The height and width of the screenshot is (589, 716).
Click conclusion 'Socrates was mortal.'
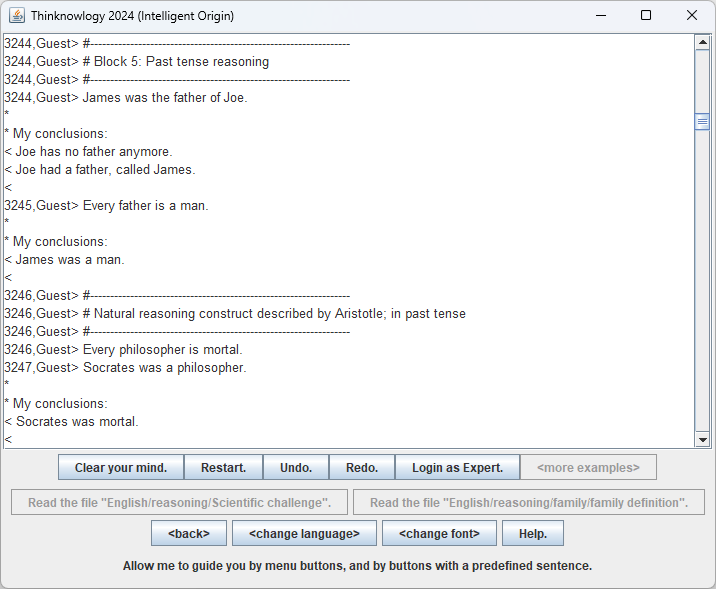77,421
